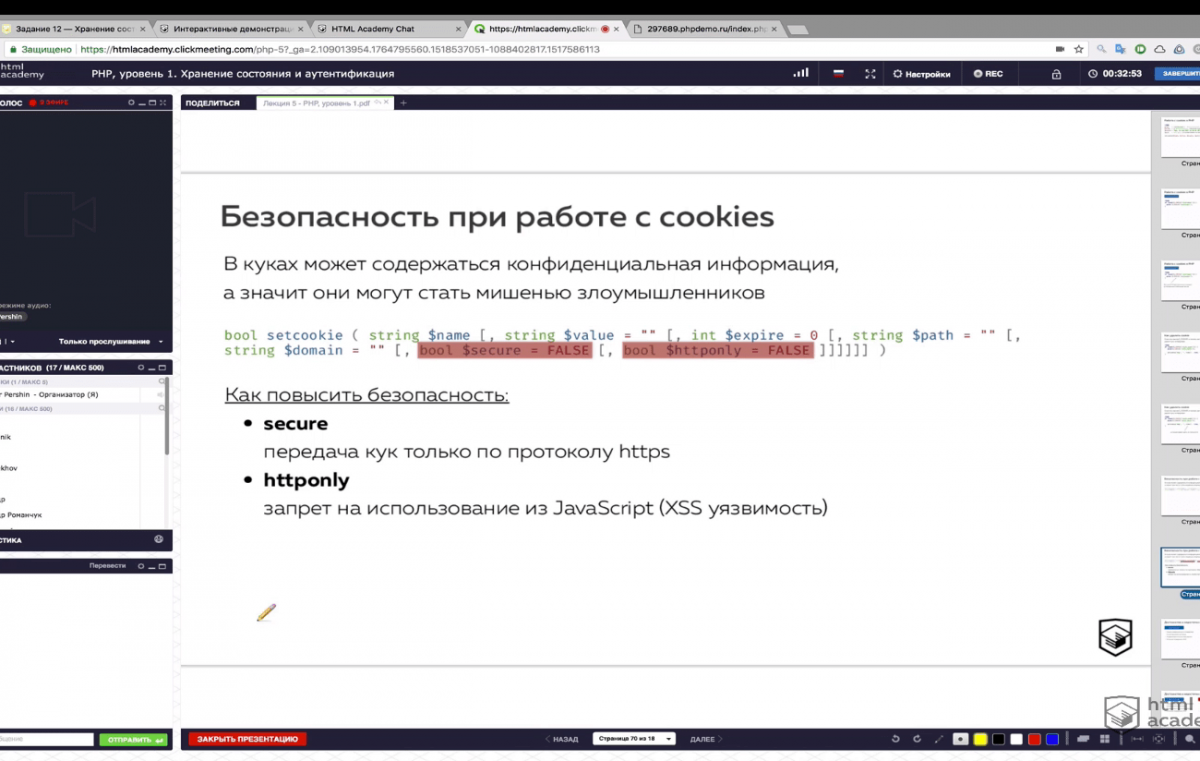Pick the white drawing color
The height and width of the screenshot is (761, 1200).
pyautogui.click(x=1016, y=739)
